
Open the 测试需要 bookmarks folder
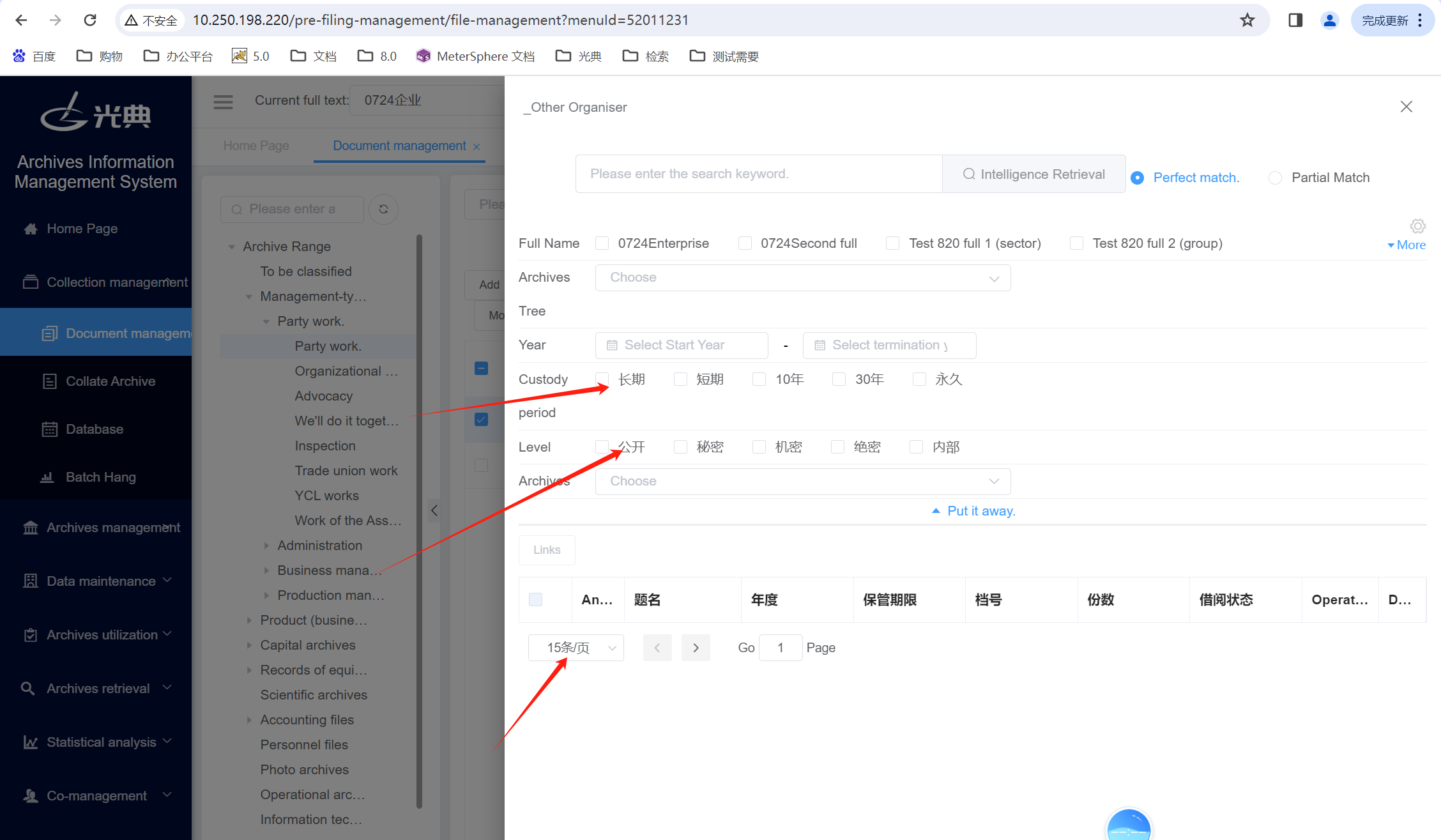point(724,56)
